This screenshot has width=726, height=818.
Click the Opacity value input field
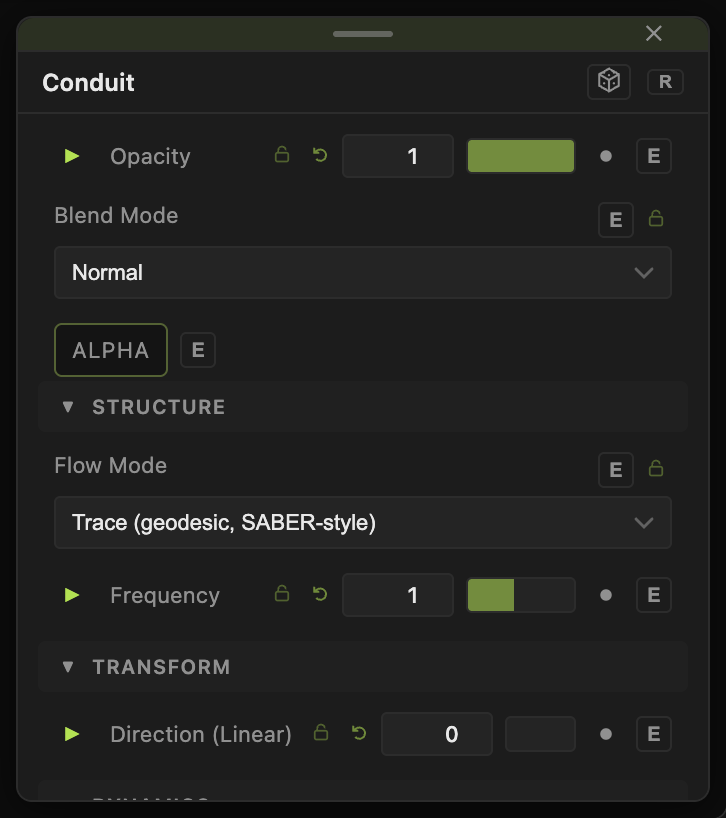pos(398,156)
